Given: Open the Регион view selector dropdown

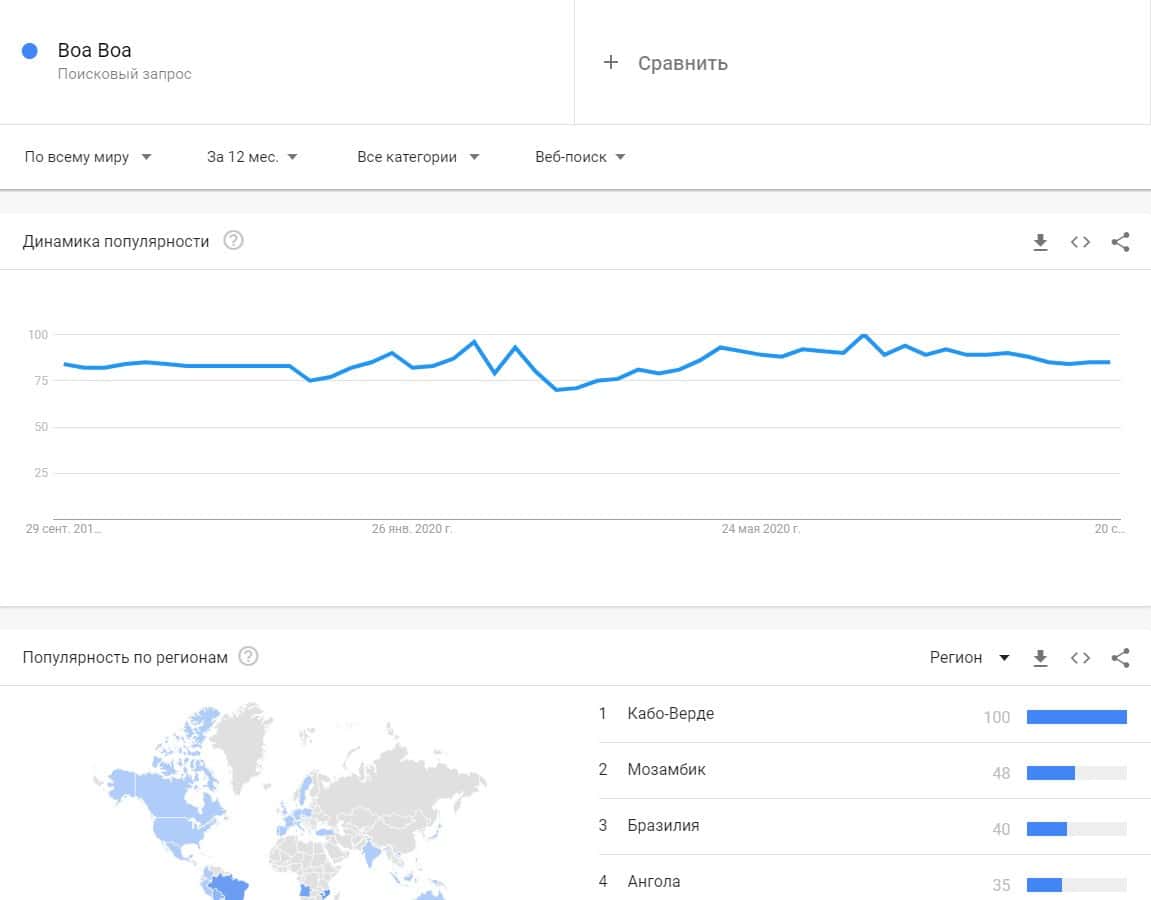Looking at the screenshot, I should point(969,658).
